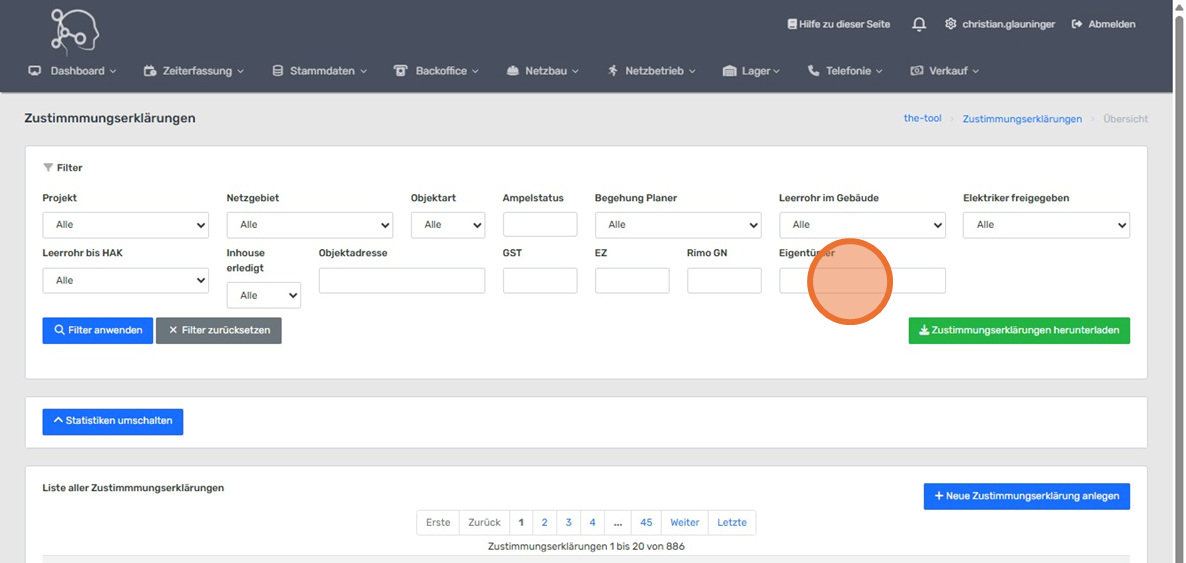Image resolution: width=1186 pixels, height=563 pixels.
Task: Click the Hilfe zu dieser Seite book icon
Action: click(x=792, y=24)
